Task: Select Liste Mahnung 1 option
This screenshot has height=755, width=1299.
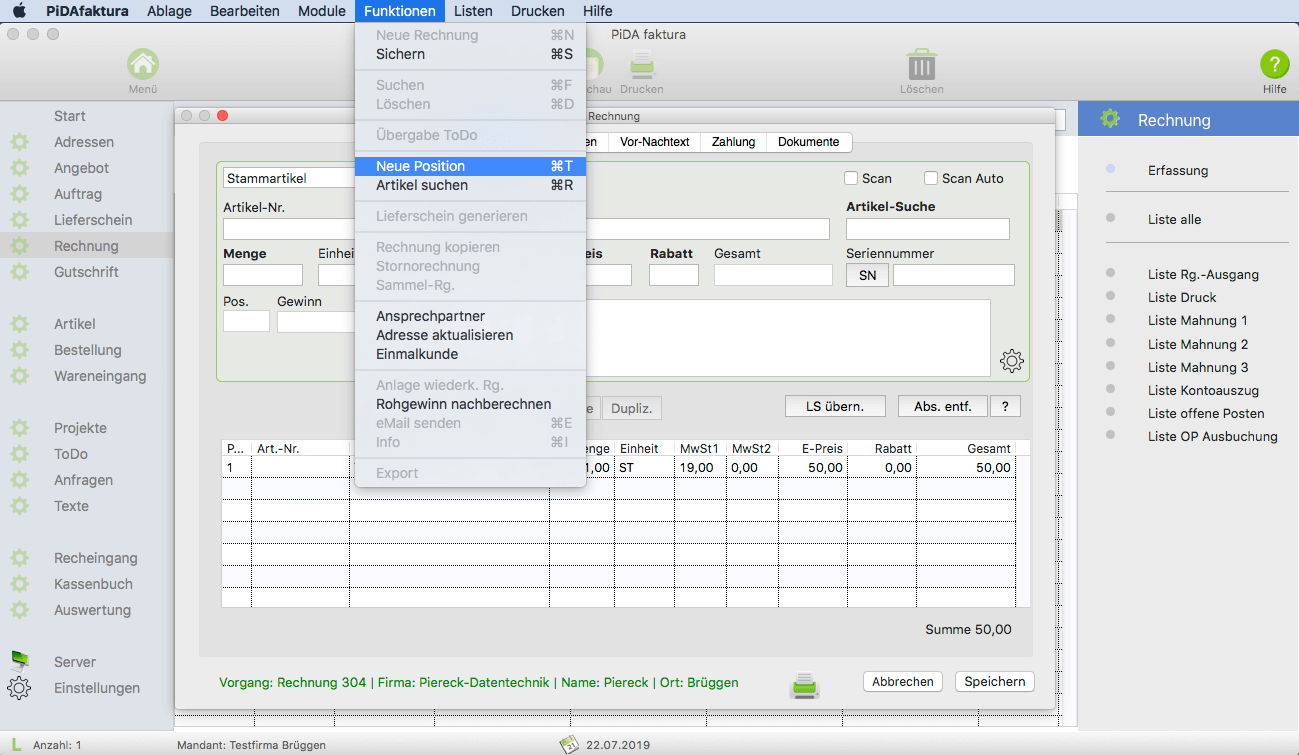Action: 1198,320
